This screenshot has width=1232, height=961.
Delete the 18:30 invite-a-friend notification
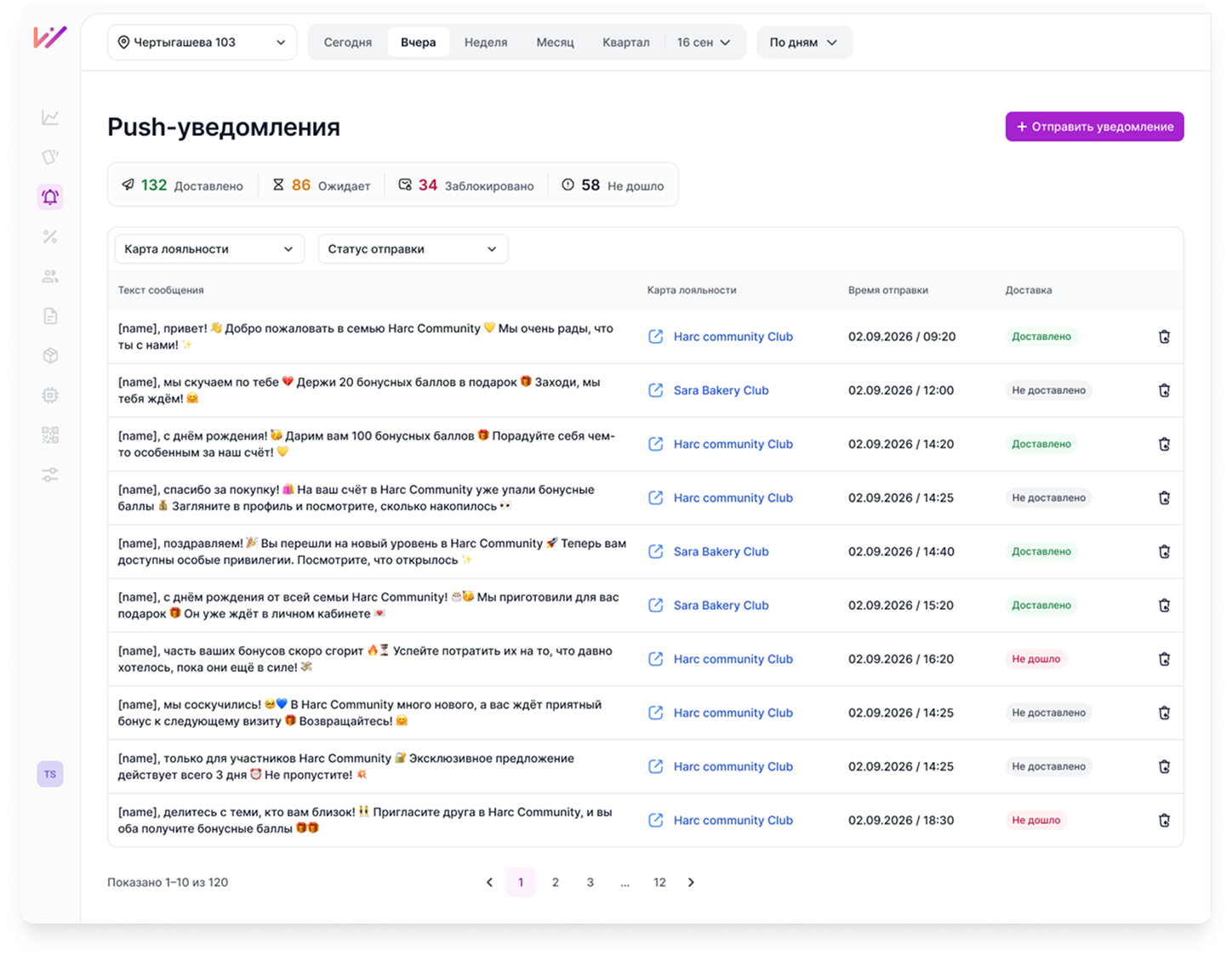click(x=1164, y=821)
